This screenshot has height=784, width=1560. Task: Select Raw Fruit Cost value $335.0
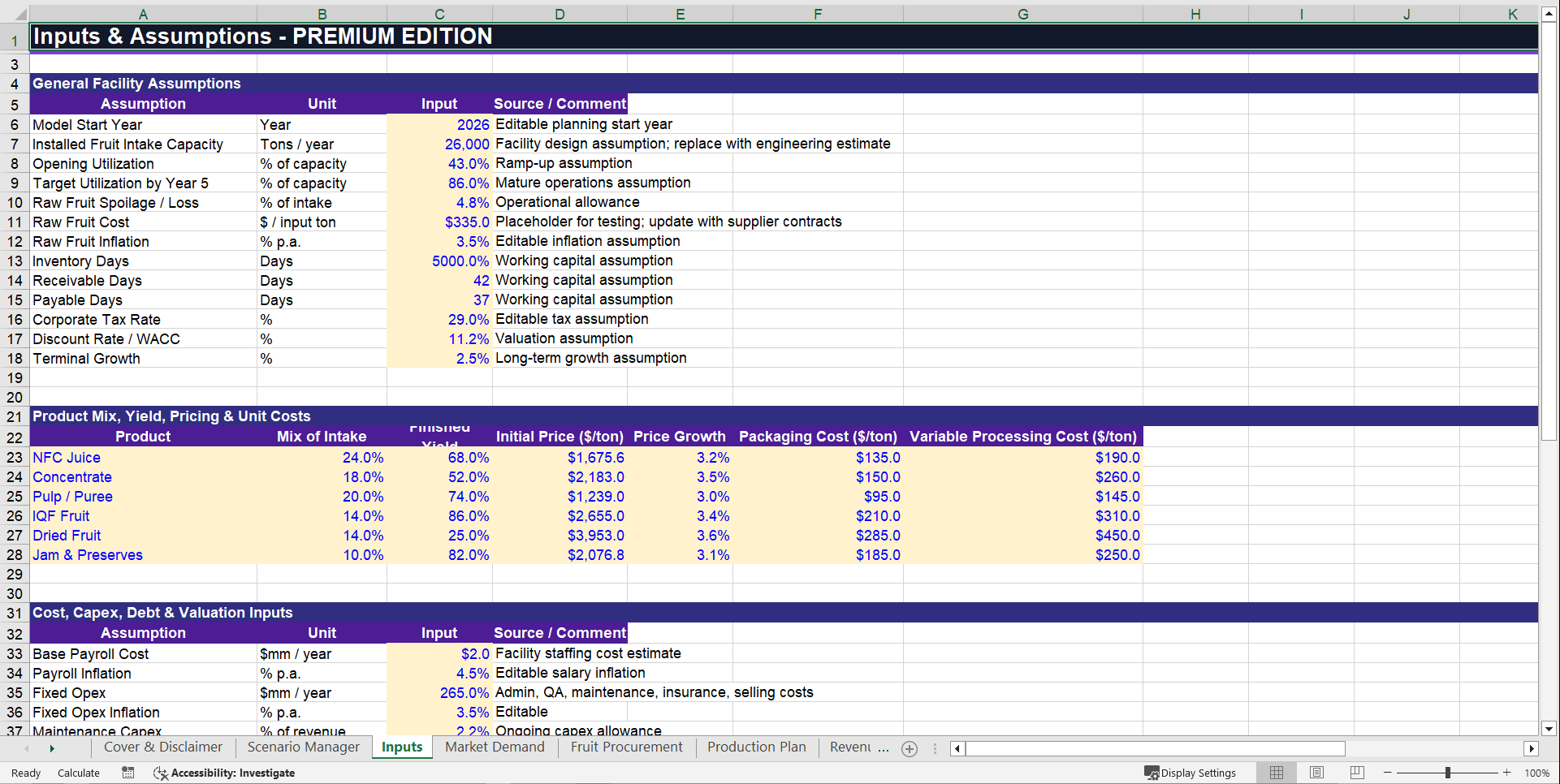(x=439, y=222)
